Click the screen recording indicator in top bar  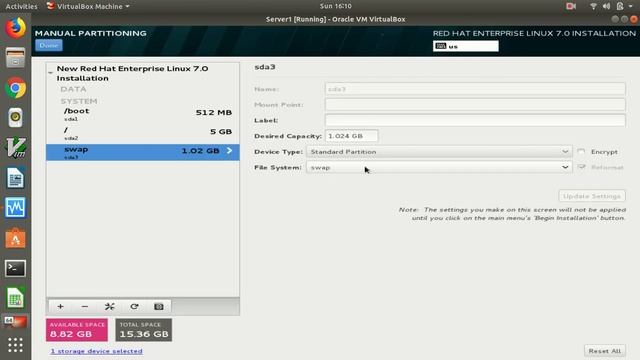tap(571, 6)
